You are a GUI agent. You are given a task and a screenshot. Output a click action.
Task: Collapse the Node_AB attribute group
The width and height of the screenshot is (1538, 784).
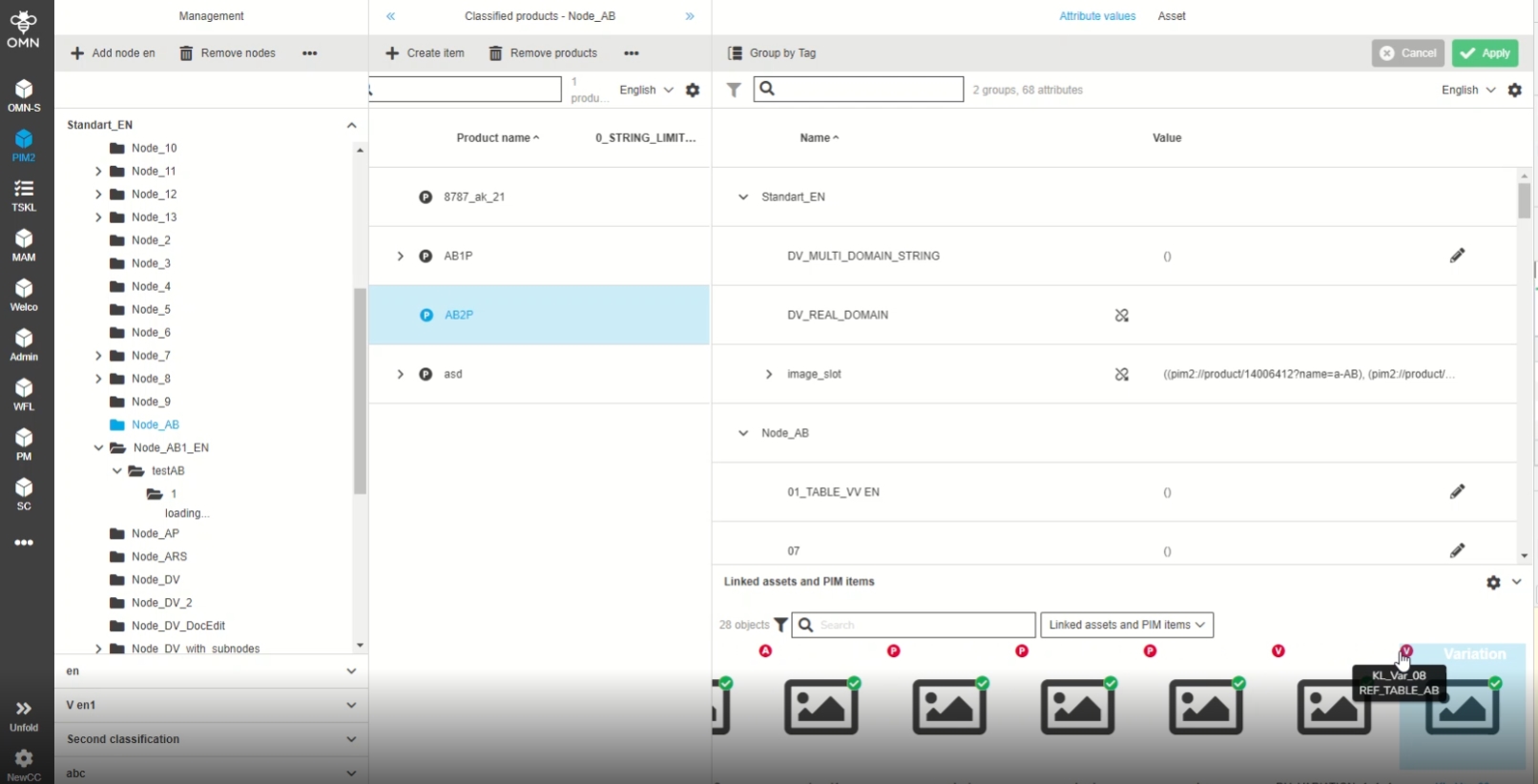[743, 433]
